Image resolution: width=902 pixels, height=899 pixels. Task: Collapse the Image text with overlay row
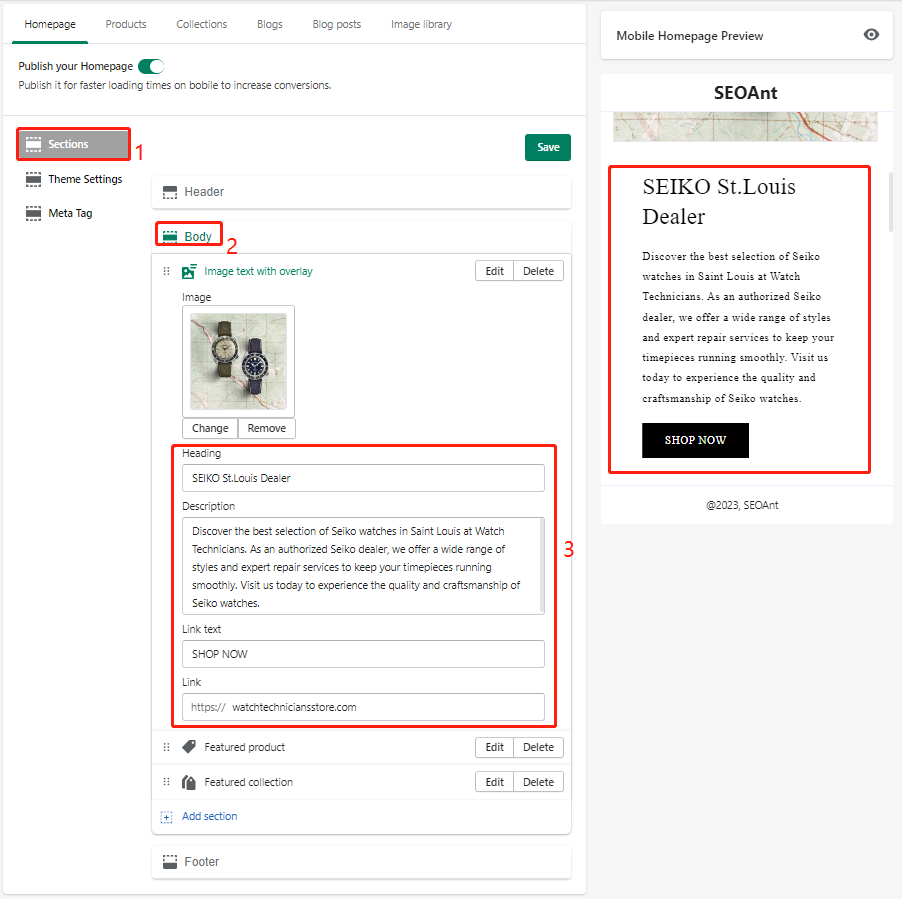pyautogui.click(x=258, y=271)
